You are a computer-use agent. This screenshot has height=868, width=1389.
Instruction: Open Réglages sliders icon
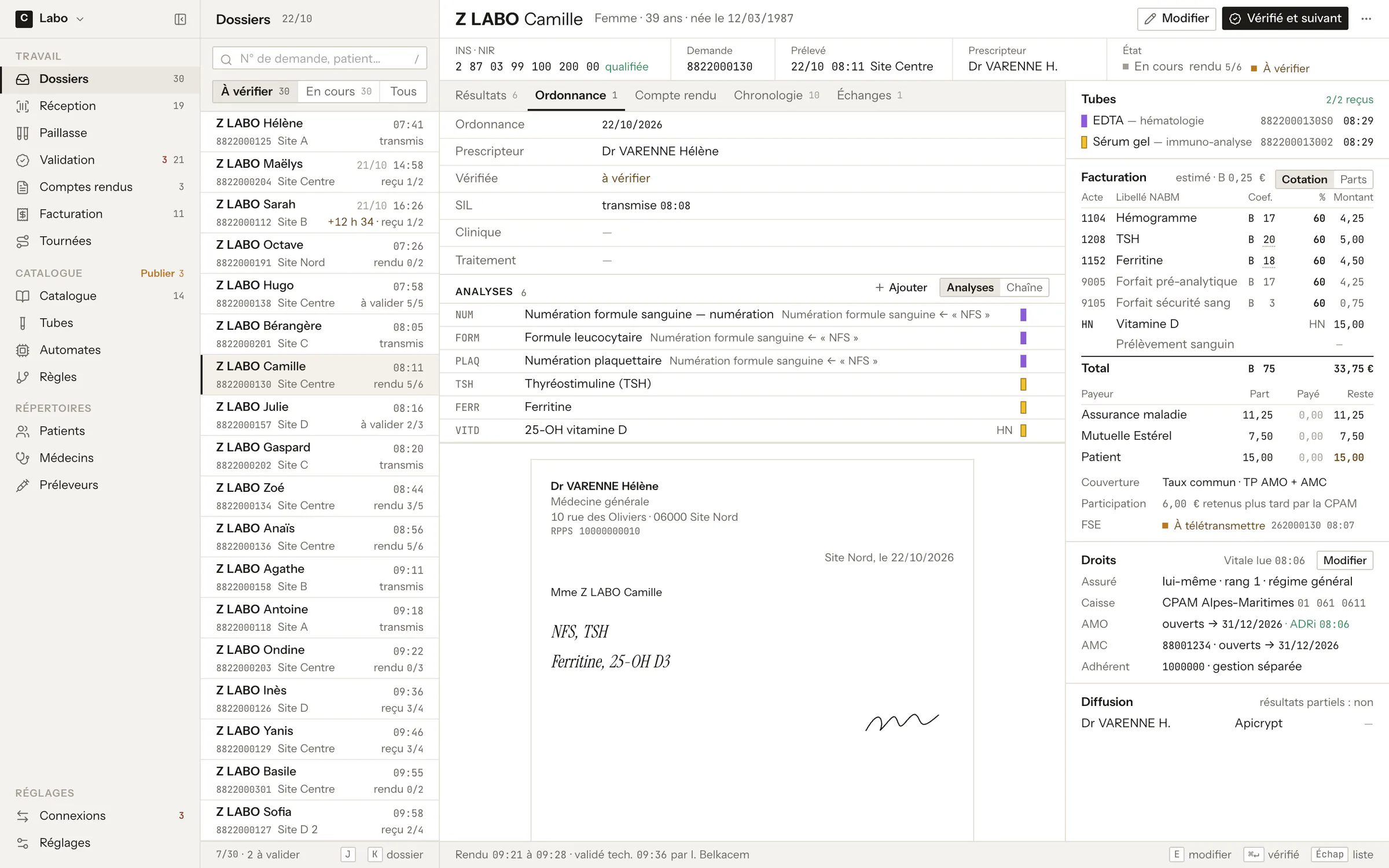coord(23,843)
